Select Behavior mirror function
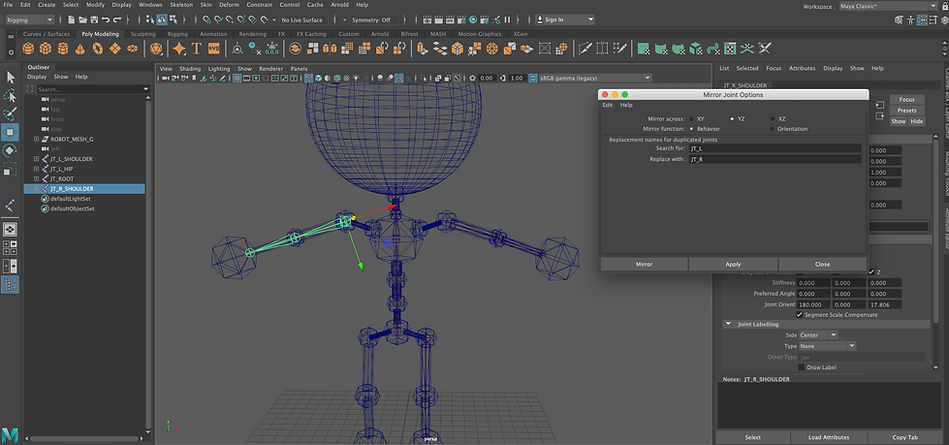949x445 pixels. (692, 129)
